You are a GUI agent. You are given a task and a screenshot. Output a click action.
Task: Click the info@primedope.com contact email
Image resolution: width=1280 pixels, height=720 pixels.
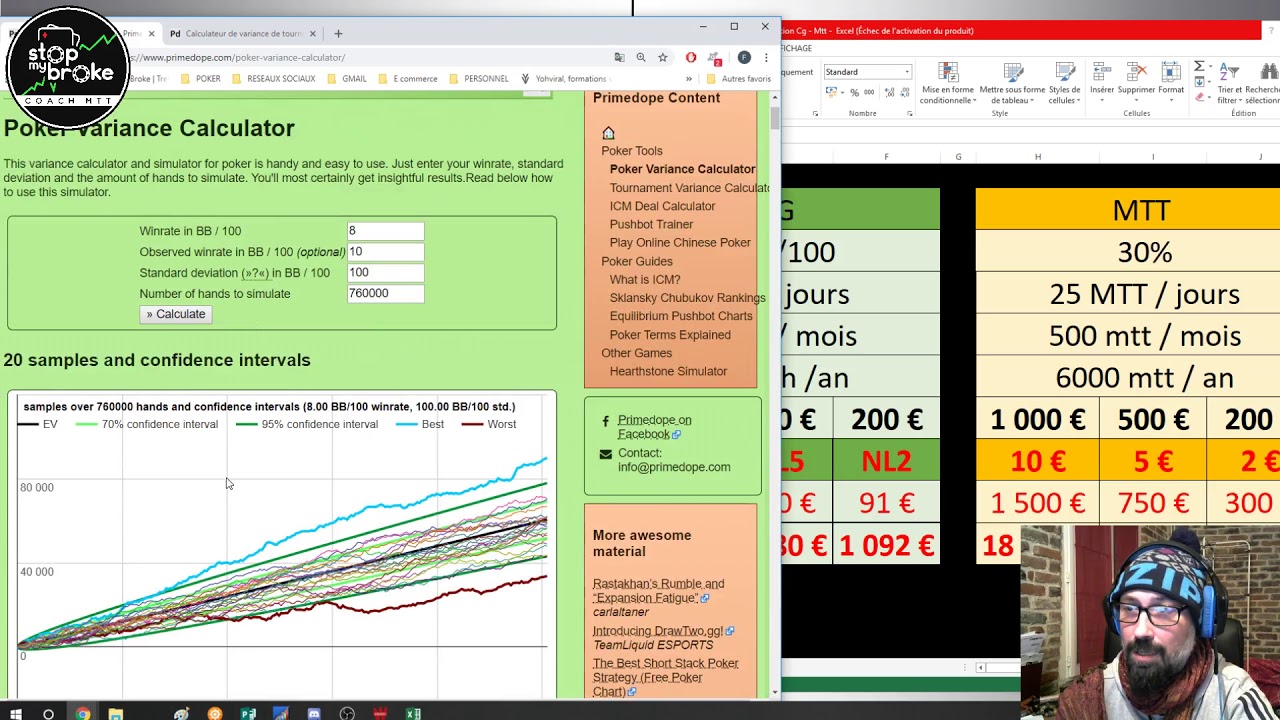pyautogui.click(x=674, y=467)
